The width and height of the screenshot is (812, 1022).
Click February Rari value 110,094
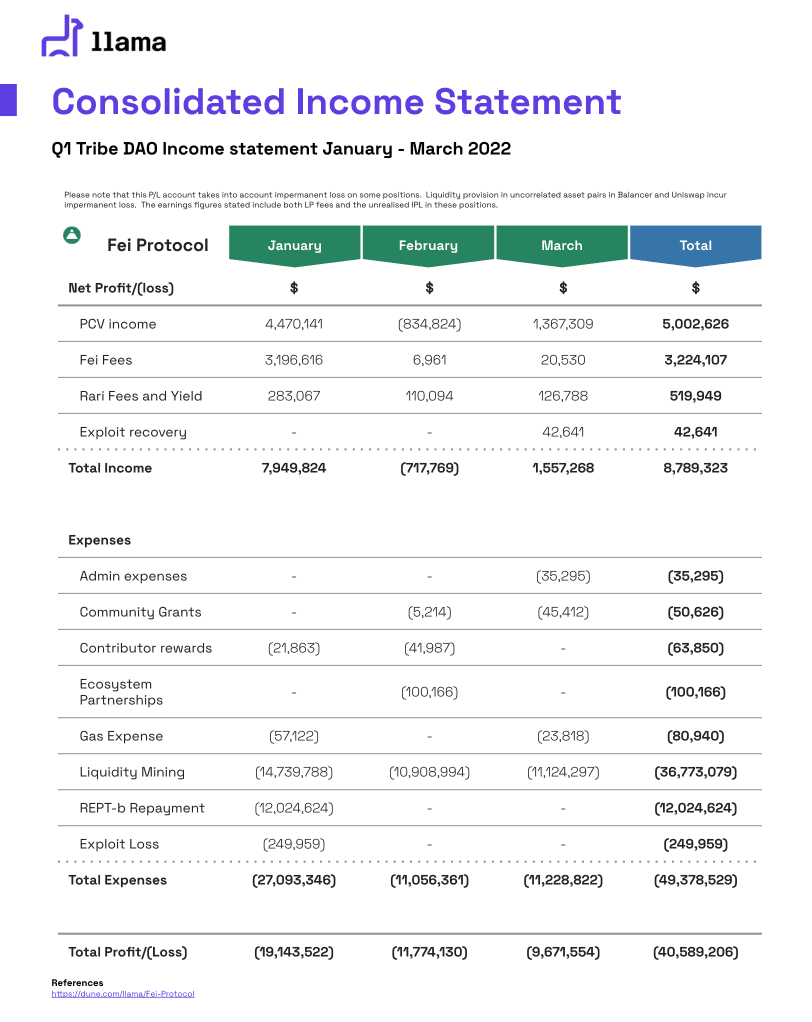click(429, 396)
